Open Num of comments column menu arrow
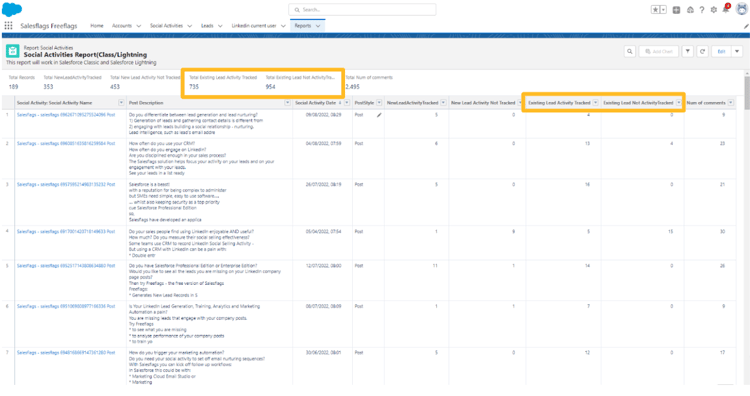Image resolution: width=750 pixels, height=396 pixels. (730, 103)
